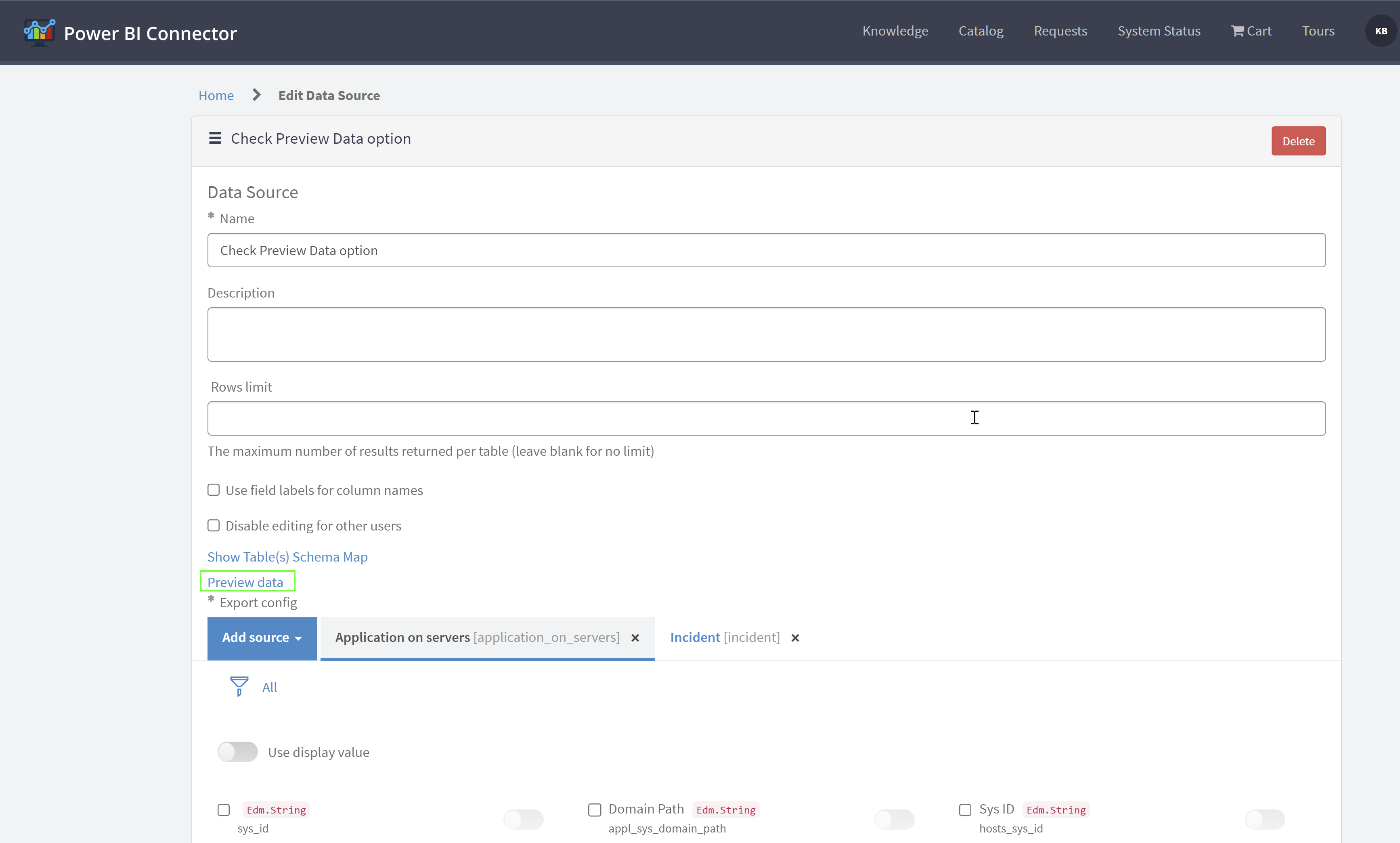
Task: Open the hamburger menu beside the title
Action: click(x=215, y=138)
